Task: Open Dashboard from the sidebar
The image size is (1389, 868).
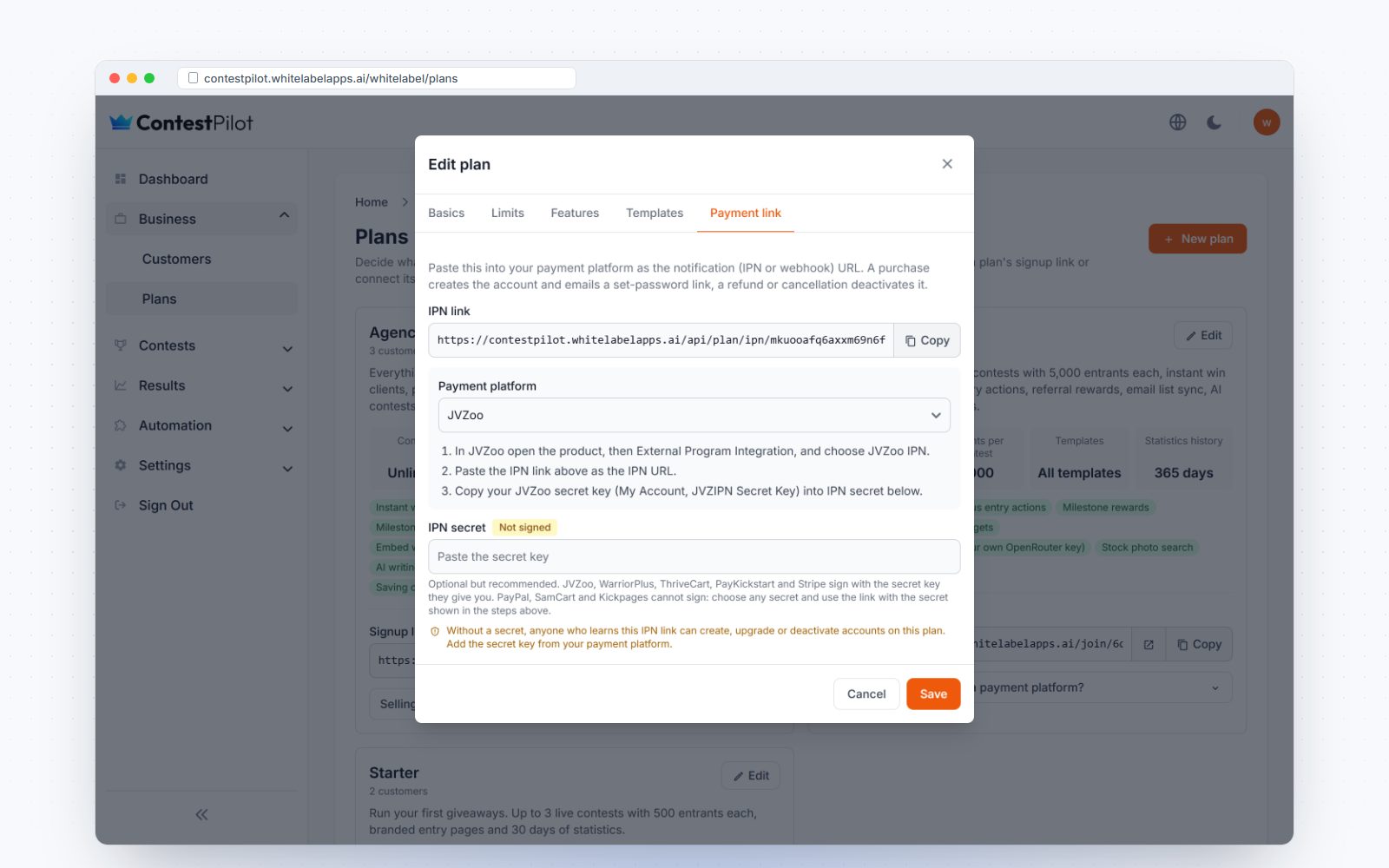Action: click(201, 179)
